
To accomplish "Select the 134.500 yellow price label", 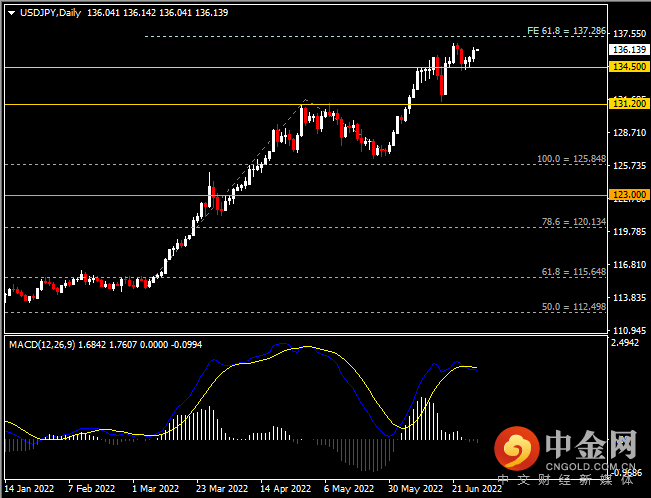I will coord(629,66).
